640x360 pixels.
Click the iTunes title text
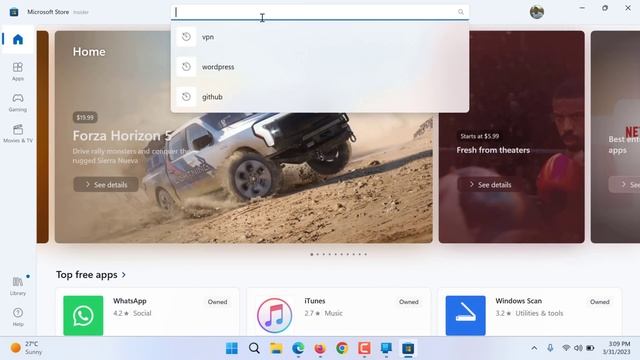coord(315,301)
